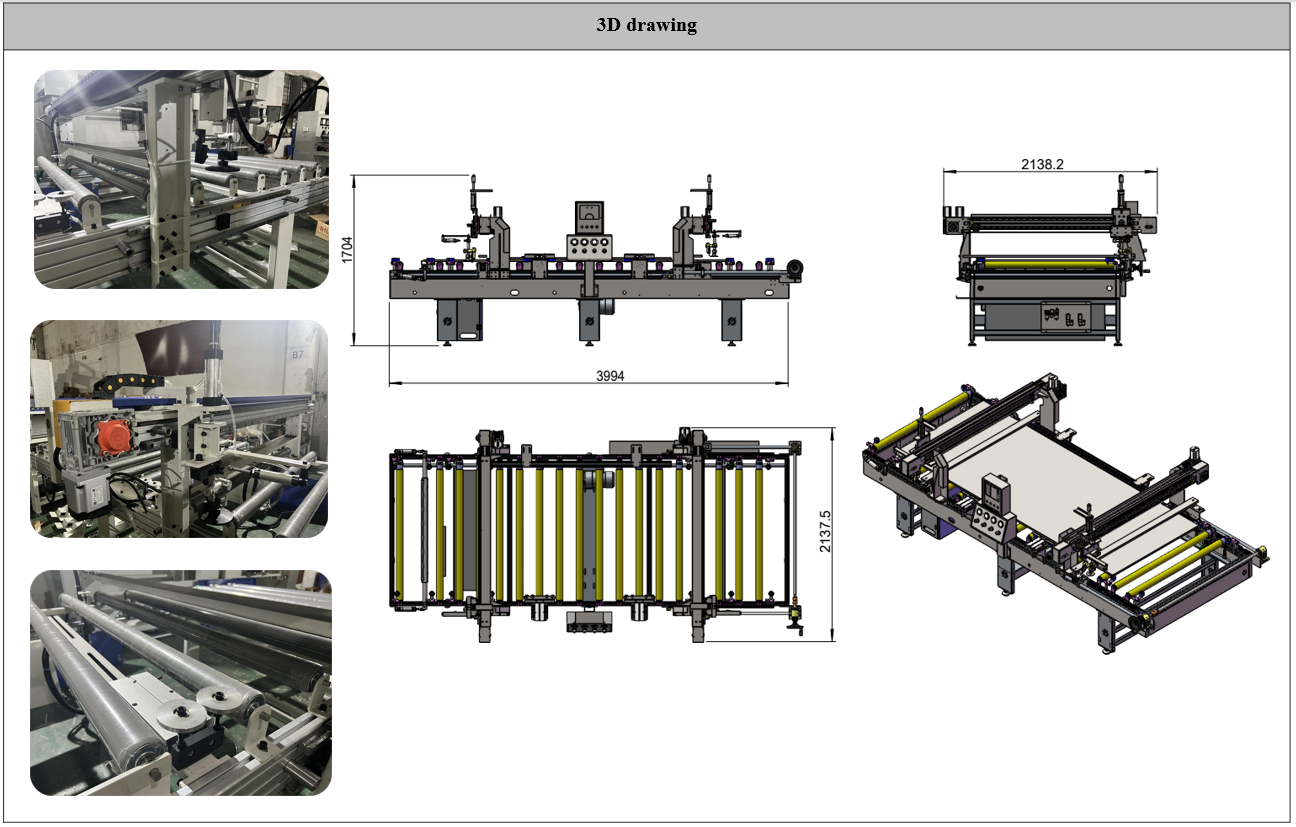This screenshot has width=1296, height=827.
Task: Open the bottom-left conveyor rollers photo
Action: click(x=181, y=683)
